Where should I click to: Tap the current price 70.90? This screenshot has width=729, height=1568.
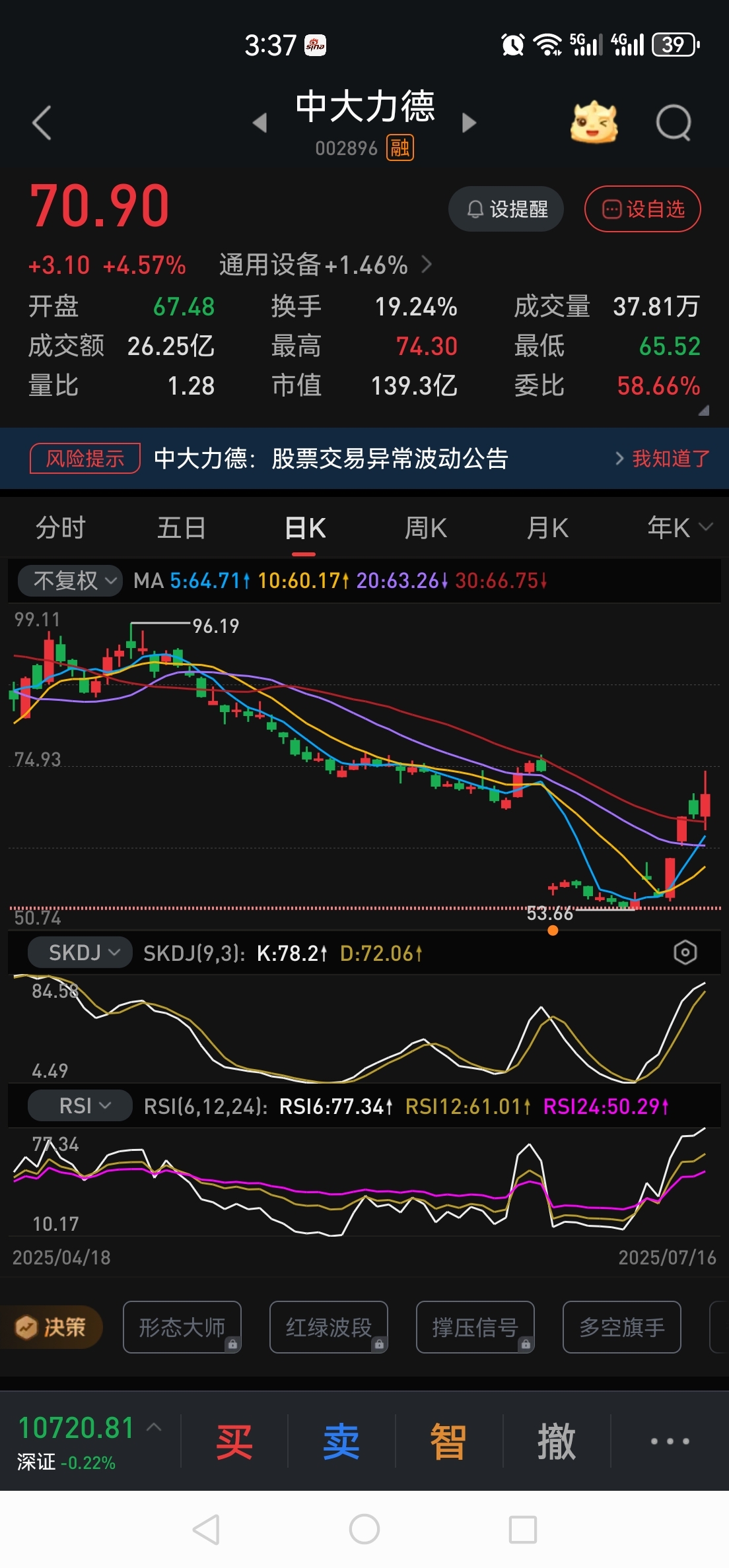pyautogui.click(x=100, y=205)
